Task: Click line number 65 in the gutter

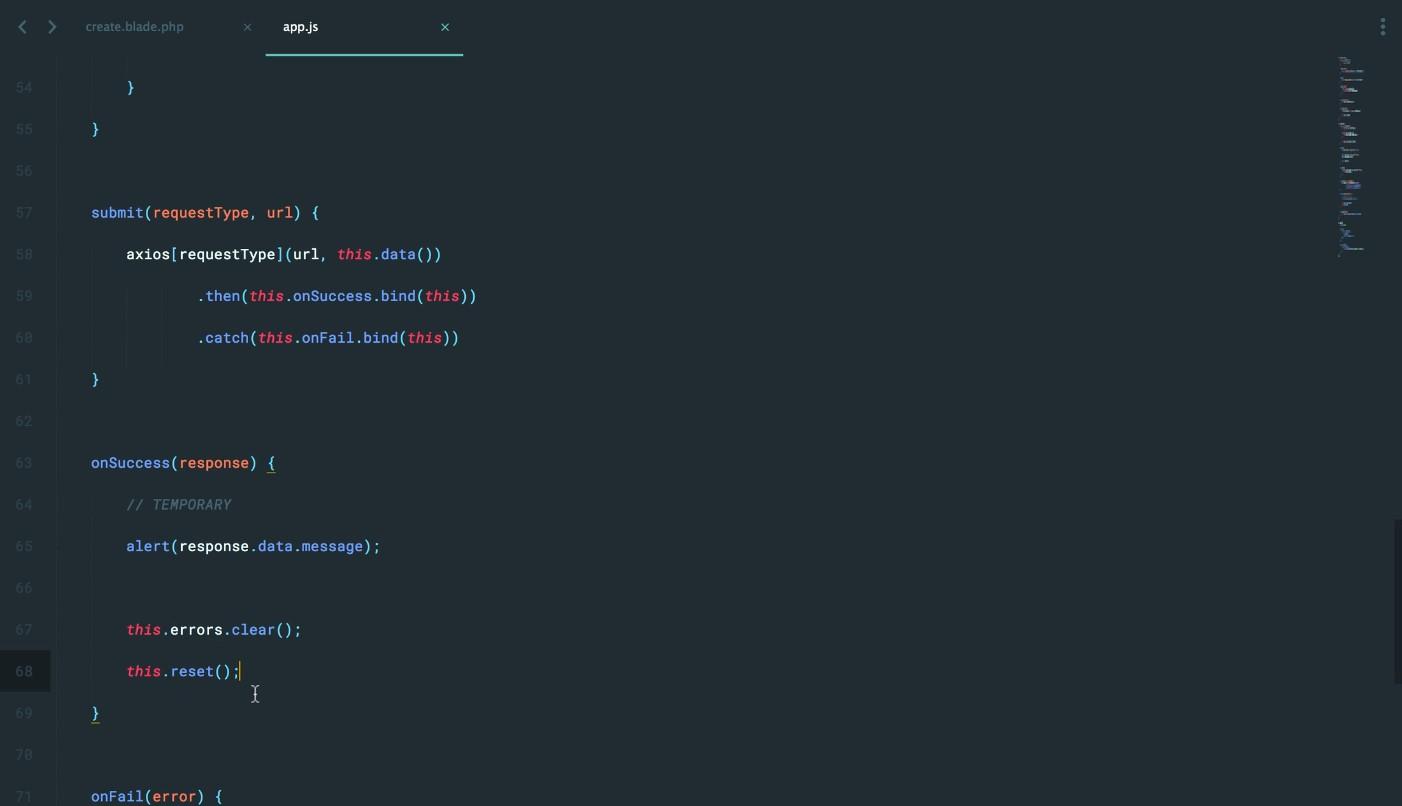Action: coord(23,547)
